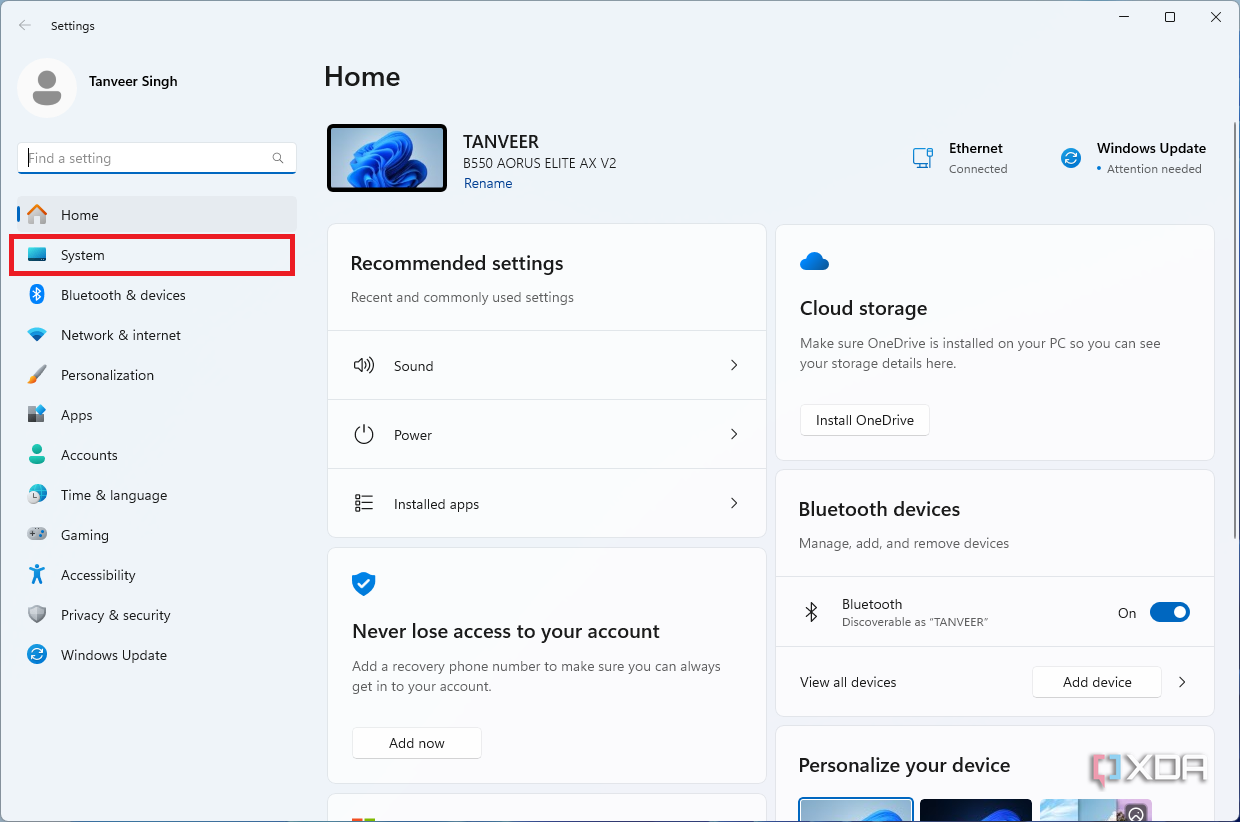This screenshot has width=1240, height=822.
Task: Click the Gaming controller icon
Action: coord(37,535)
